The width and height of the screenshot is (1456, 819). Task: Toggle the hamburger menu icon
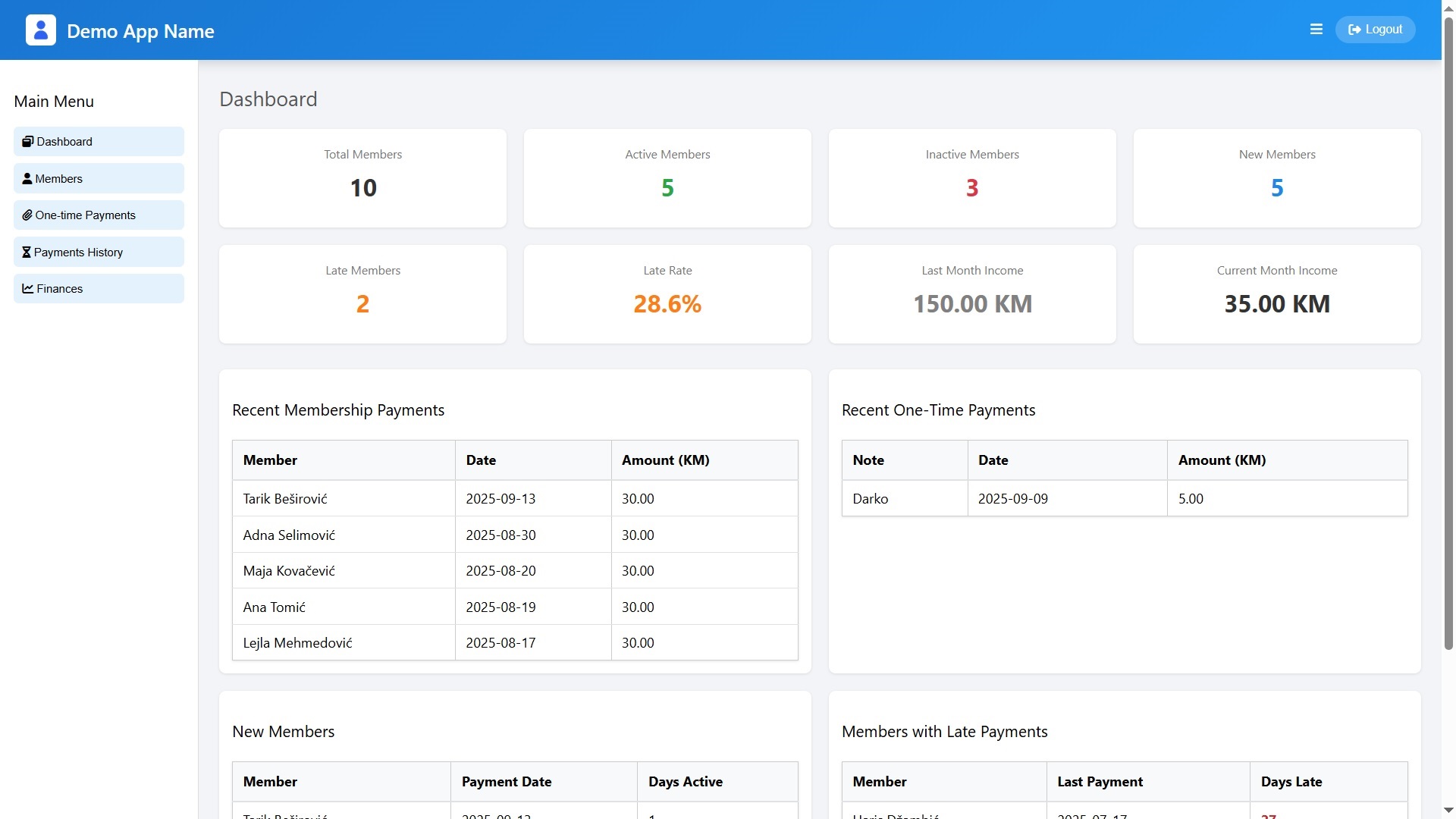[1316, 30]
